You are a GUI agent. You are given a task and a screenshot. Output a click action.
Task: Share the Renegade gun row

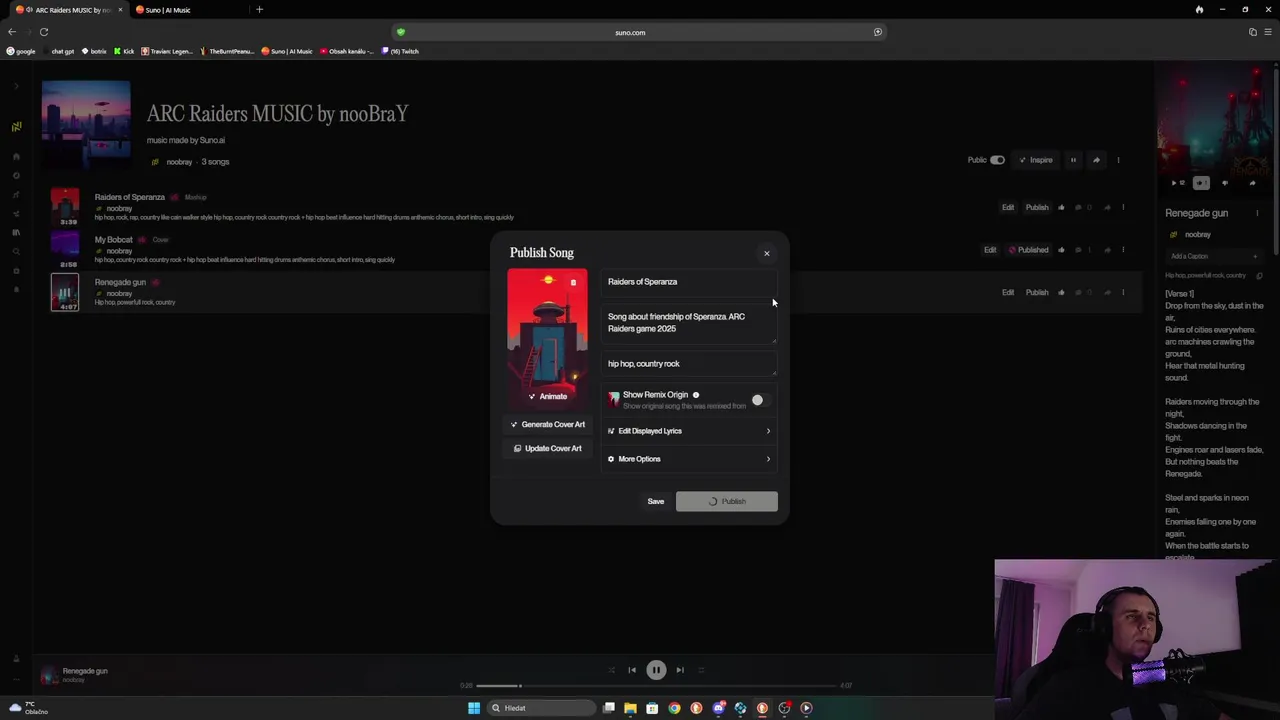pyautogui.click(x=1106, y=293)
